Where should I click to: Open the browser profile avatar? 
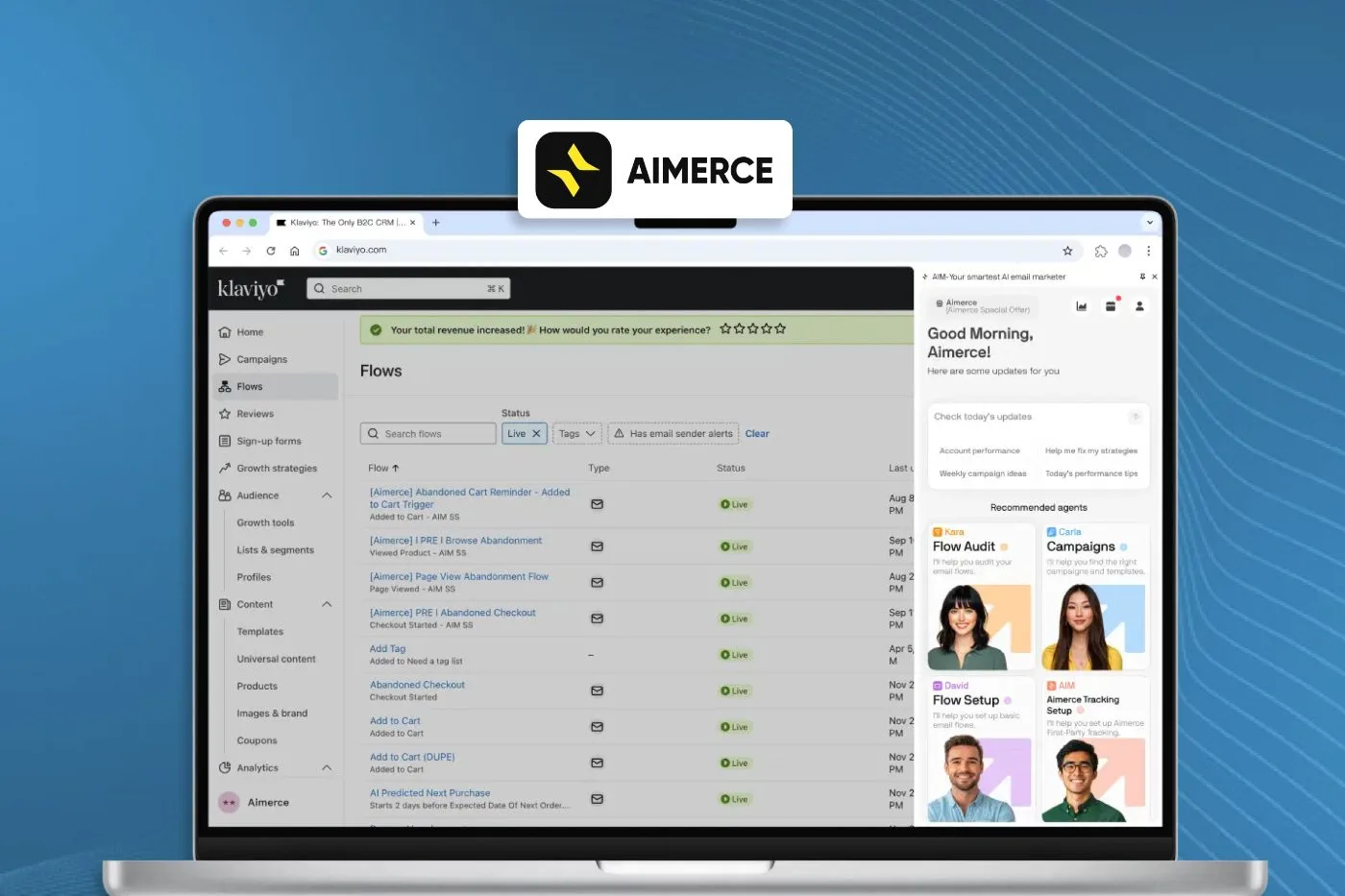tap(1125, 251)
